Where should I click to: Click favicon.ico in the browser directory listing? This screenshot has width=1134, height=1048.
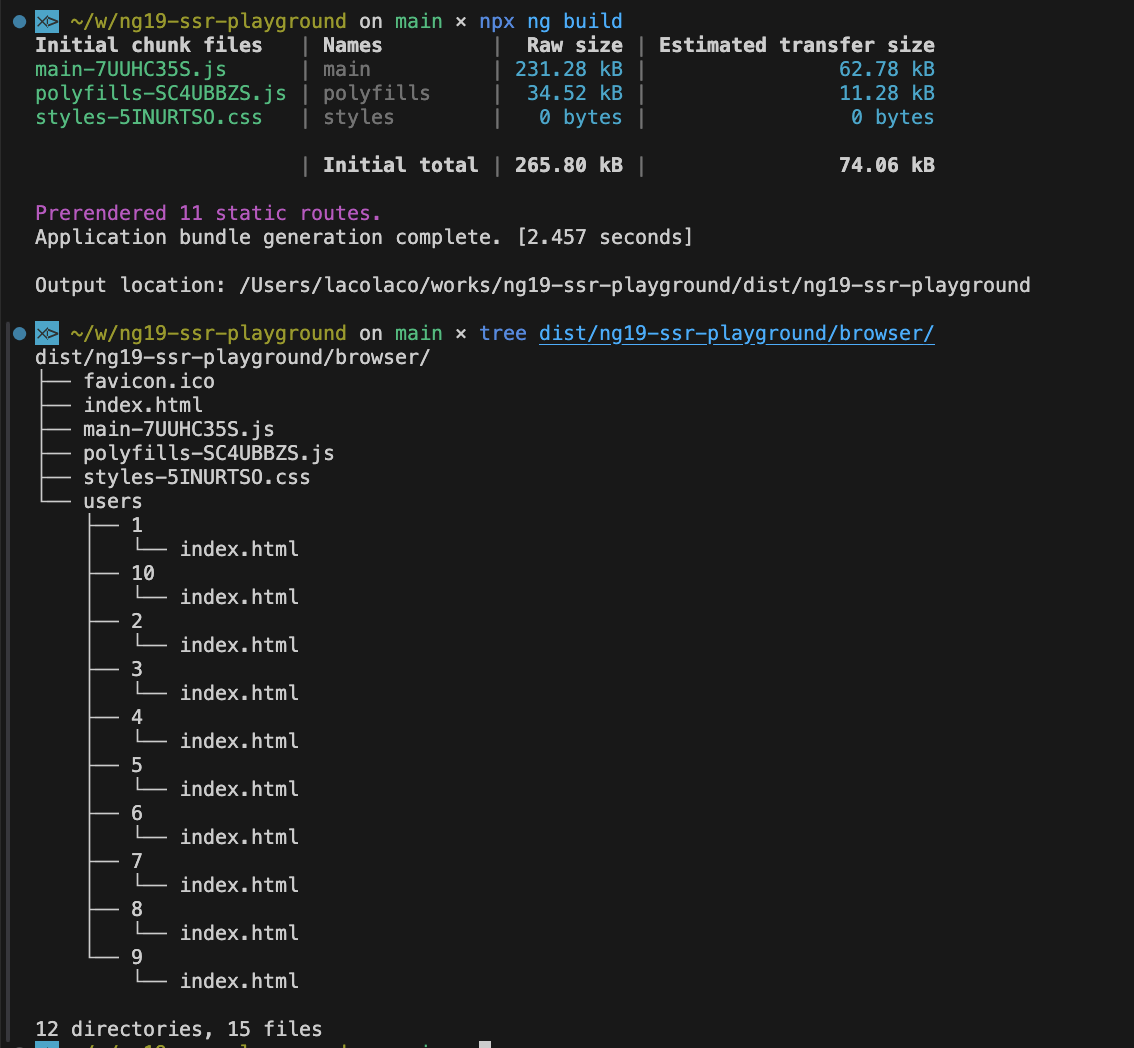click(148, 380)
